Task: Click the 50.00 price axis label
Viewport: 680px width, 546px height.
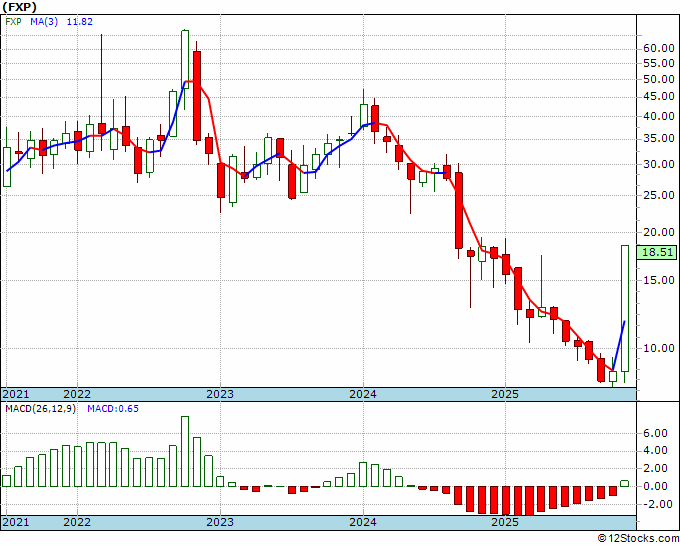Action: 658,79
